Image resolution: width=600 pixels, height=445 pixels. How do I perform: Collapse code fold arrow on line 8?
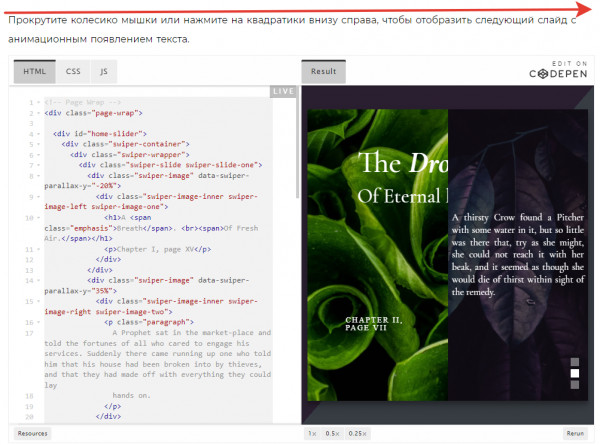pyautogui.click(x=38, y=176)
